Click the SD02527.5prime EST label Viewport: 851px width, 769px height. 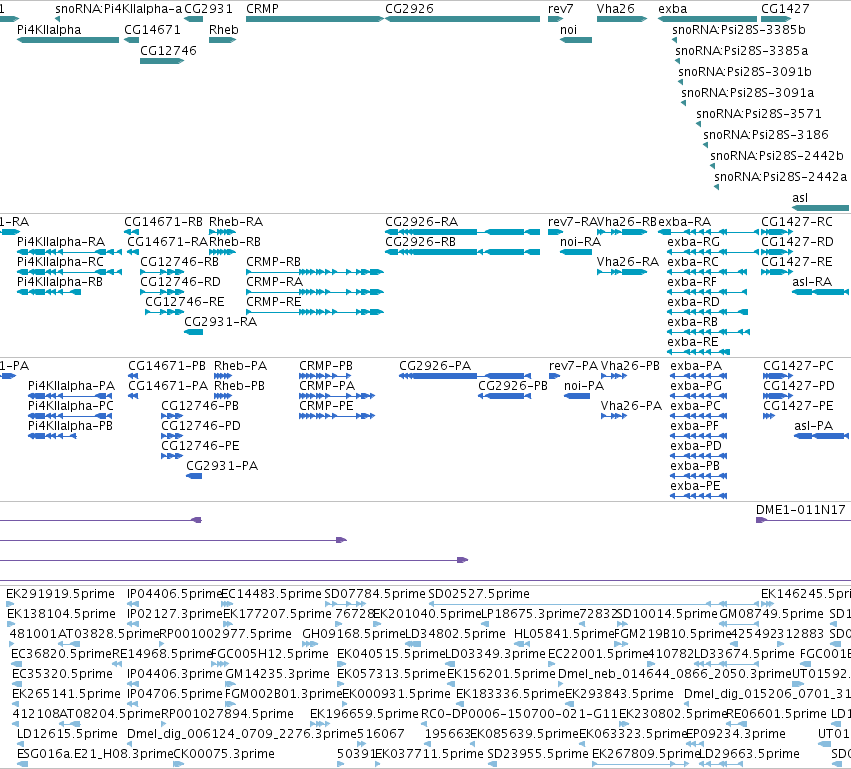[479, 594]
